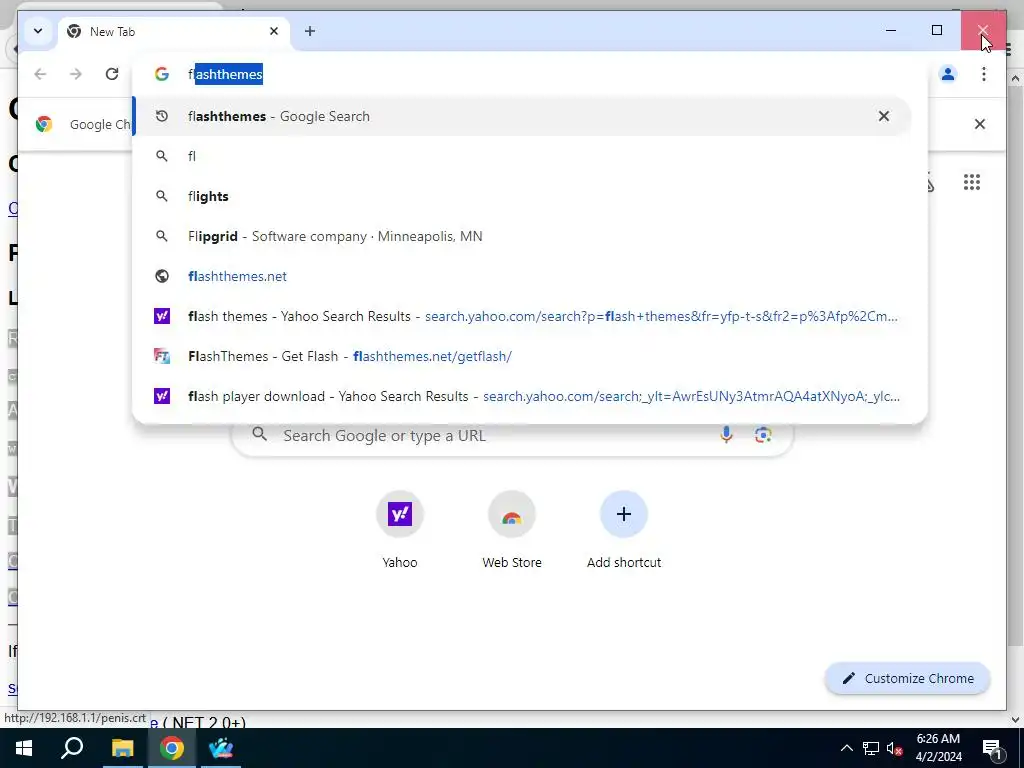Click the FlashThemes favicon in suggestions
The width and height of the screenshot is (1024, 768).
pos(162,356)
